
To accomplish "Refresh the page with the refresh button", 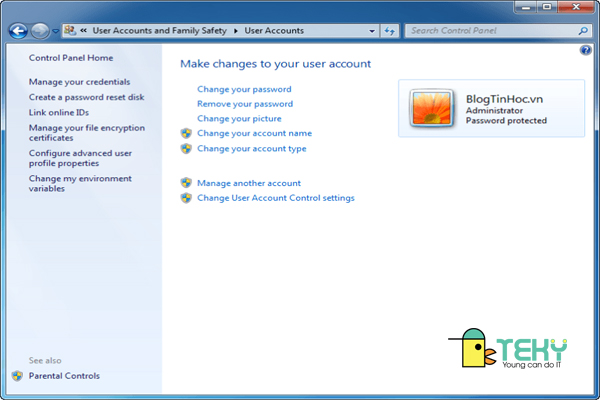I will click(x=390, y=31).
